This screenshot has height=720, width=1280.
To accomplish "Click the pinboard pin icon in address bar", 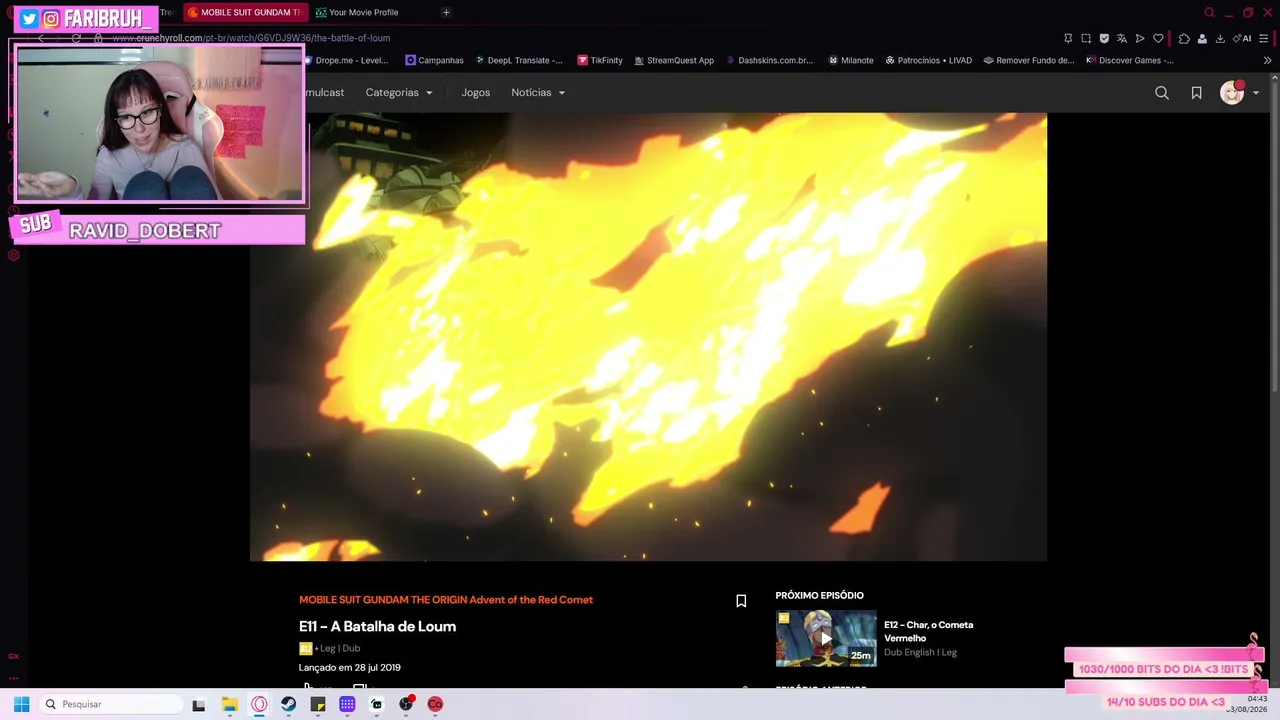I will click(1068, 38).
